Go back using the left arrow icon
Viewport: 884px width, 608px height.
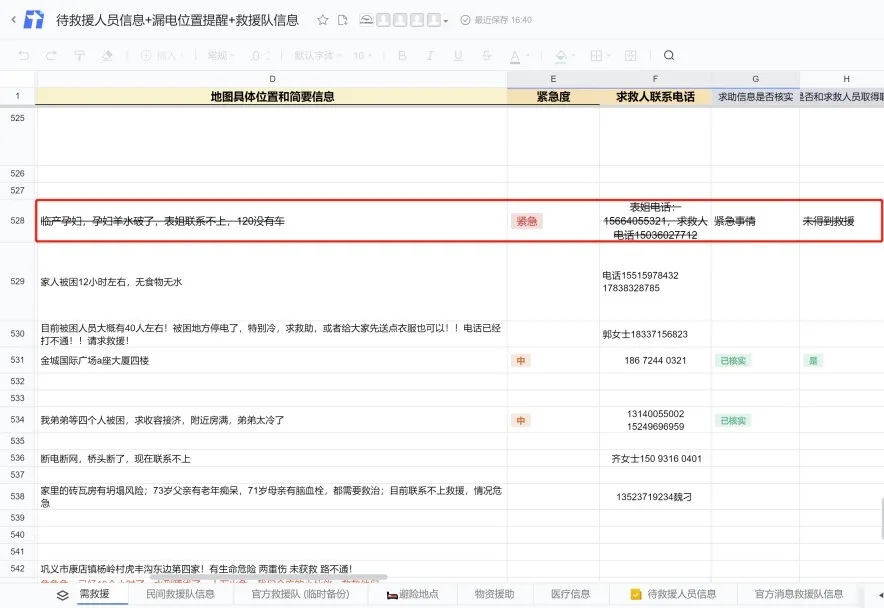click(13, 20)
